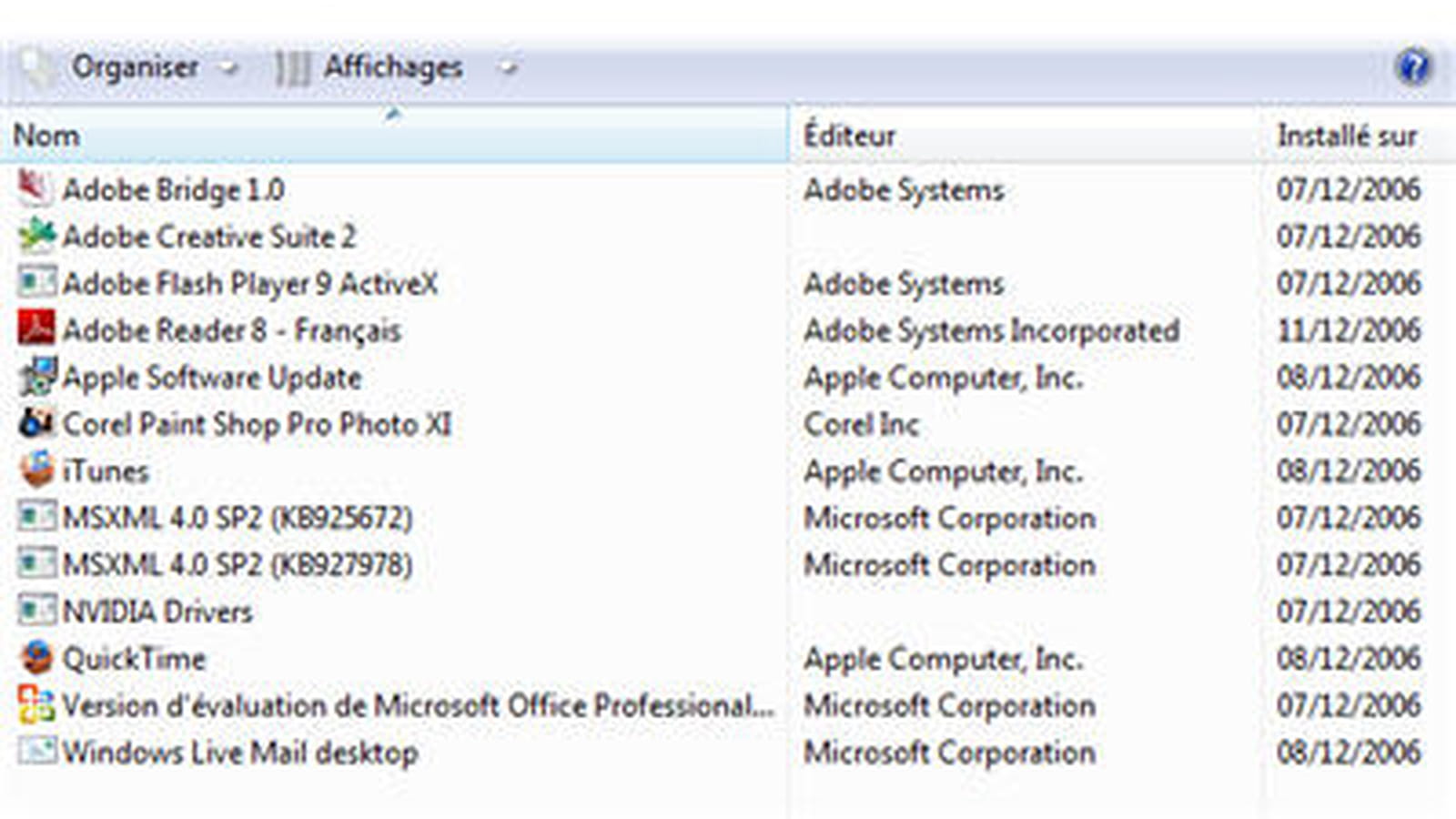Click the Corel Paint Shop Pro icon
Screen dimensions: 1456x819
point(36,423)
